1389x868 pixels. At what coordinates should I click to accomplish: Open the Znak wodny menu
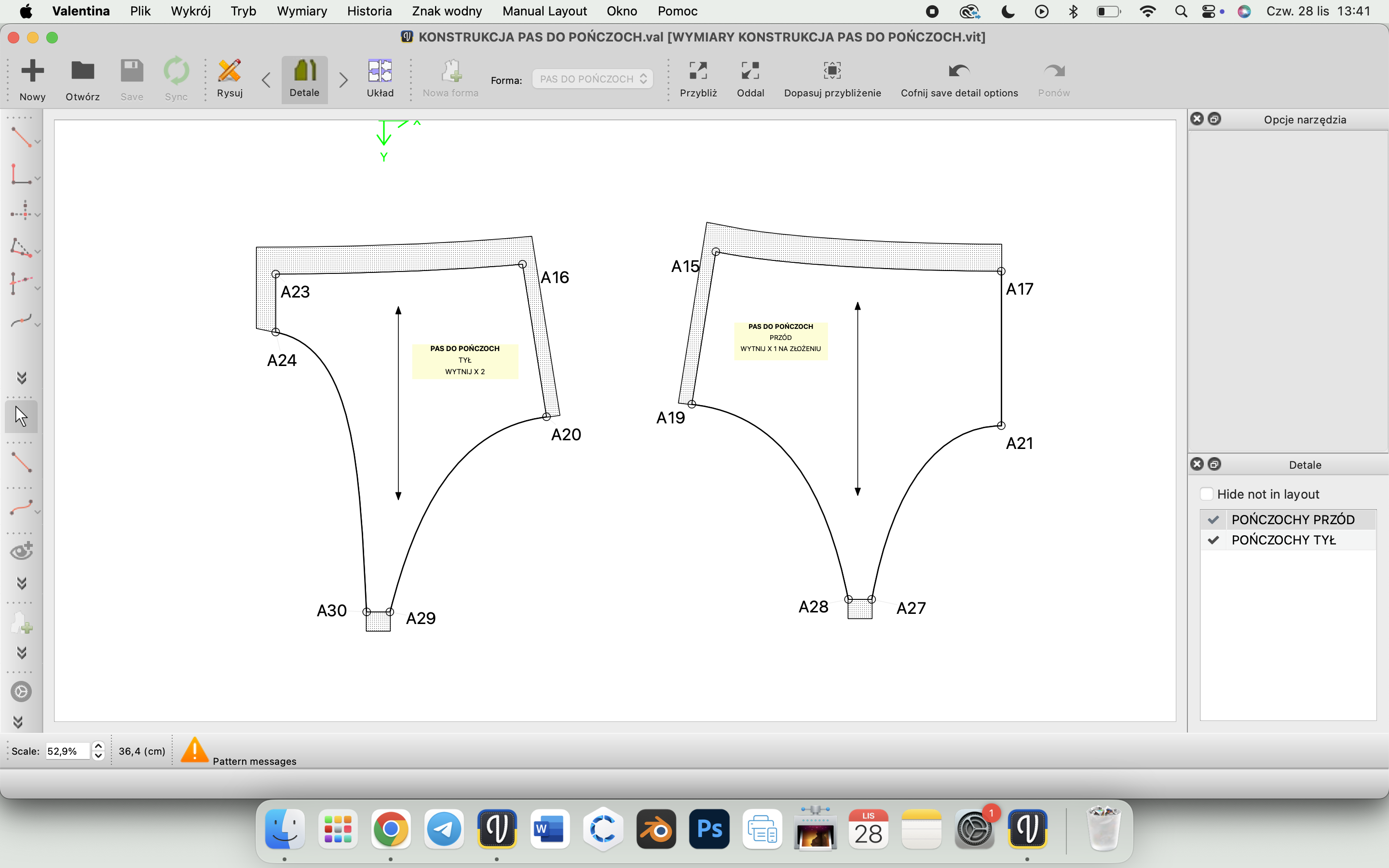coord(447,11)
